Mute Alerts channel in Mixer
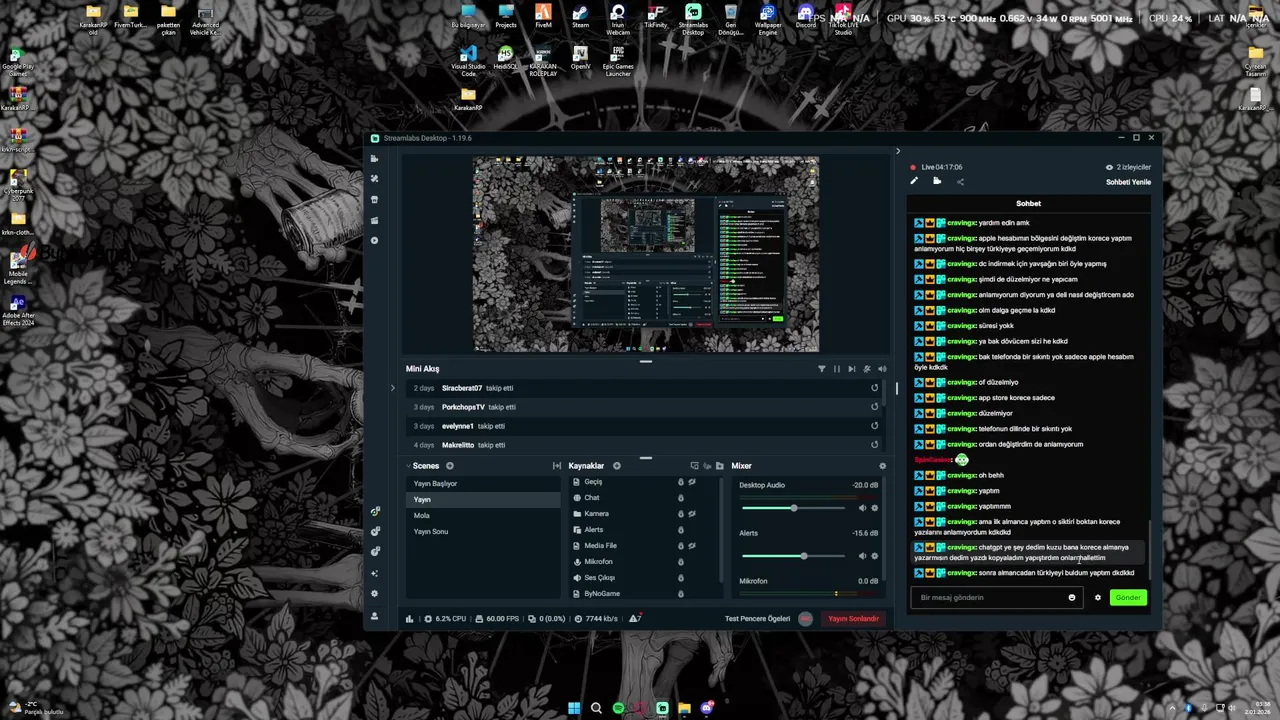Viewport: 1280px width, 720px height. [x=862, y=556]
